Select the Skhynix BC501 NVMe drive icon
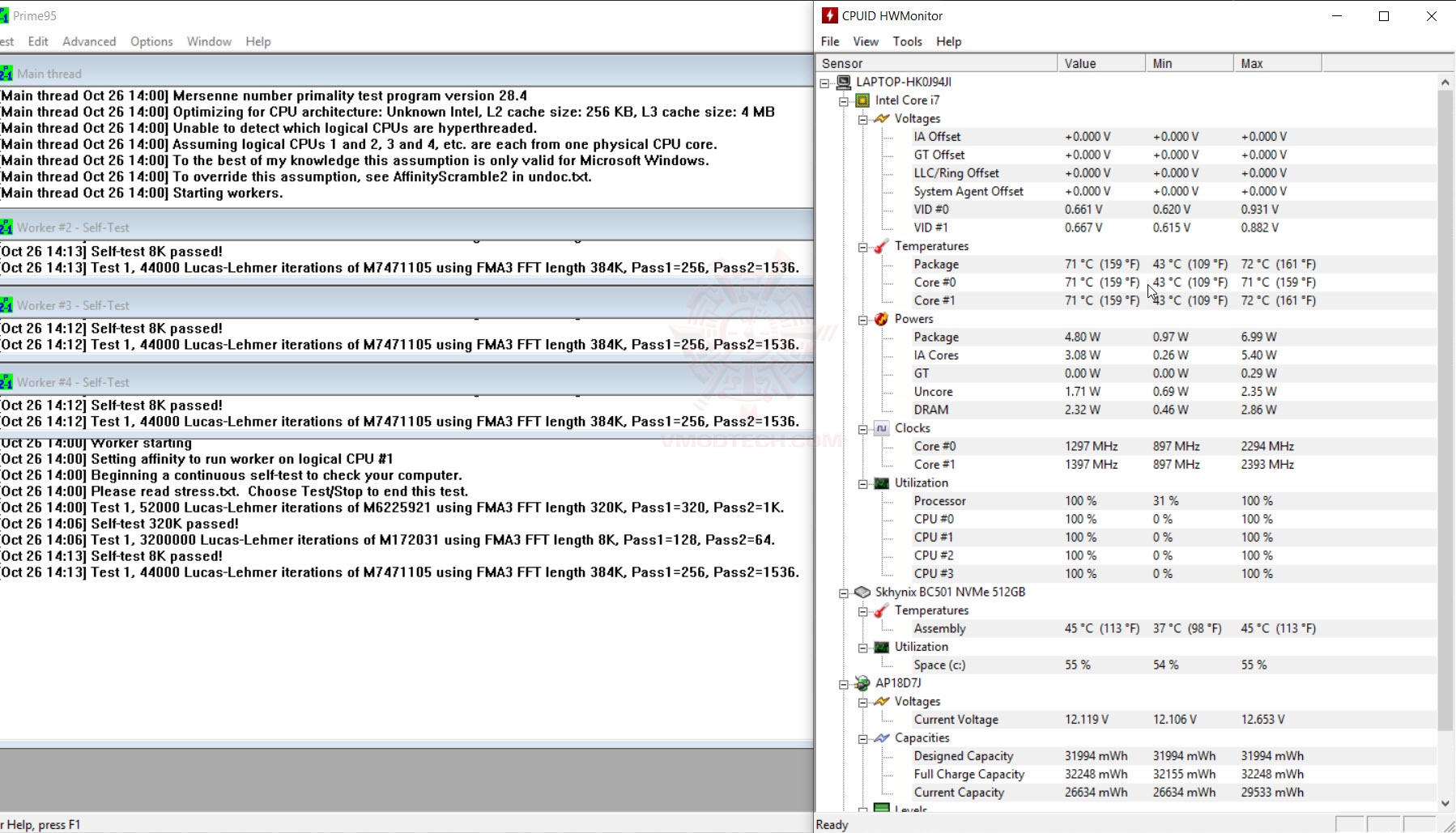 point(862,593)
